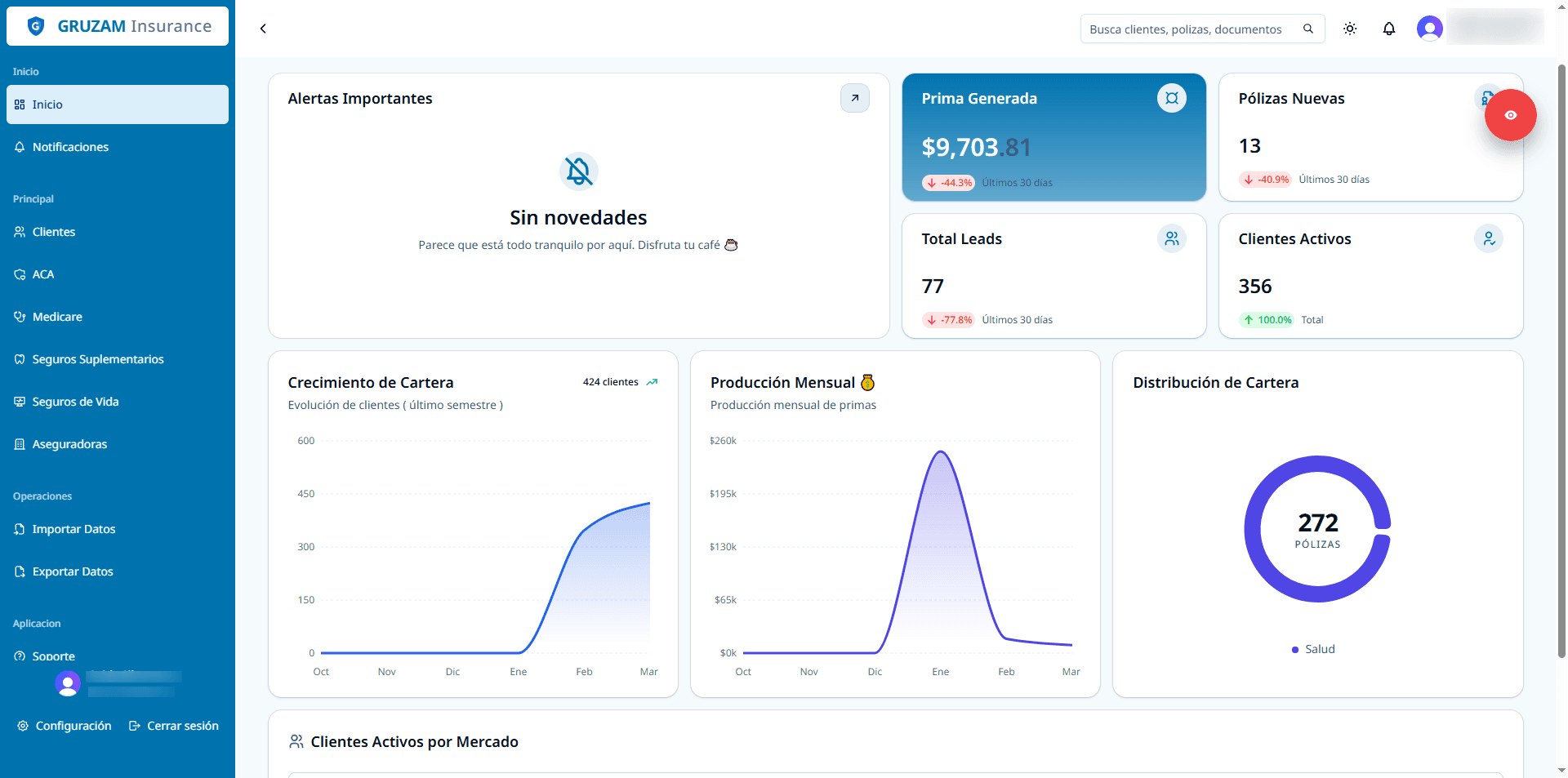
Task: Open Importar Datos tool
Action: point(73,529)
